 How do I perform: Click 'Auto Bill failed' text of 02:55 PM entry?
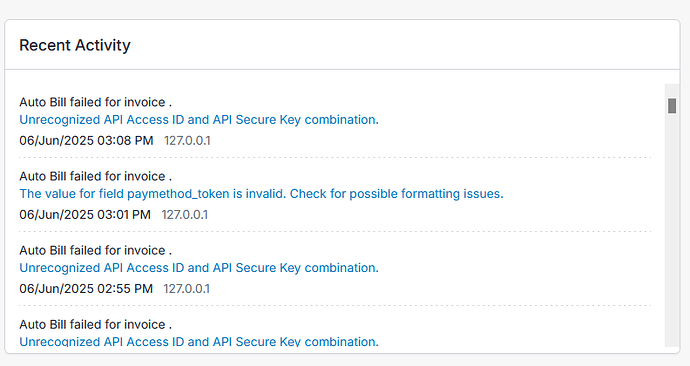pyautogui.click(x=95, y=250)
